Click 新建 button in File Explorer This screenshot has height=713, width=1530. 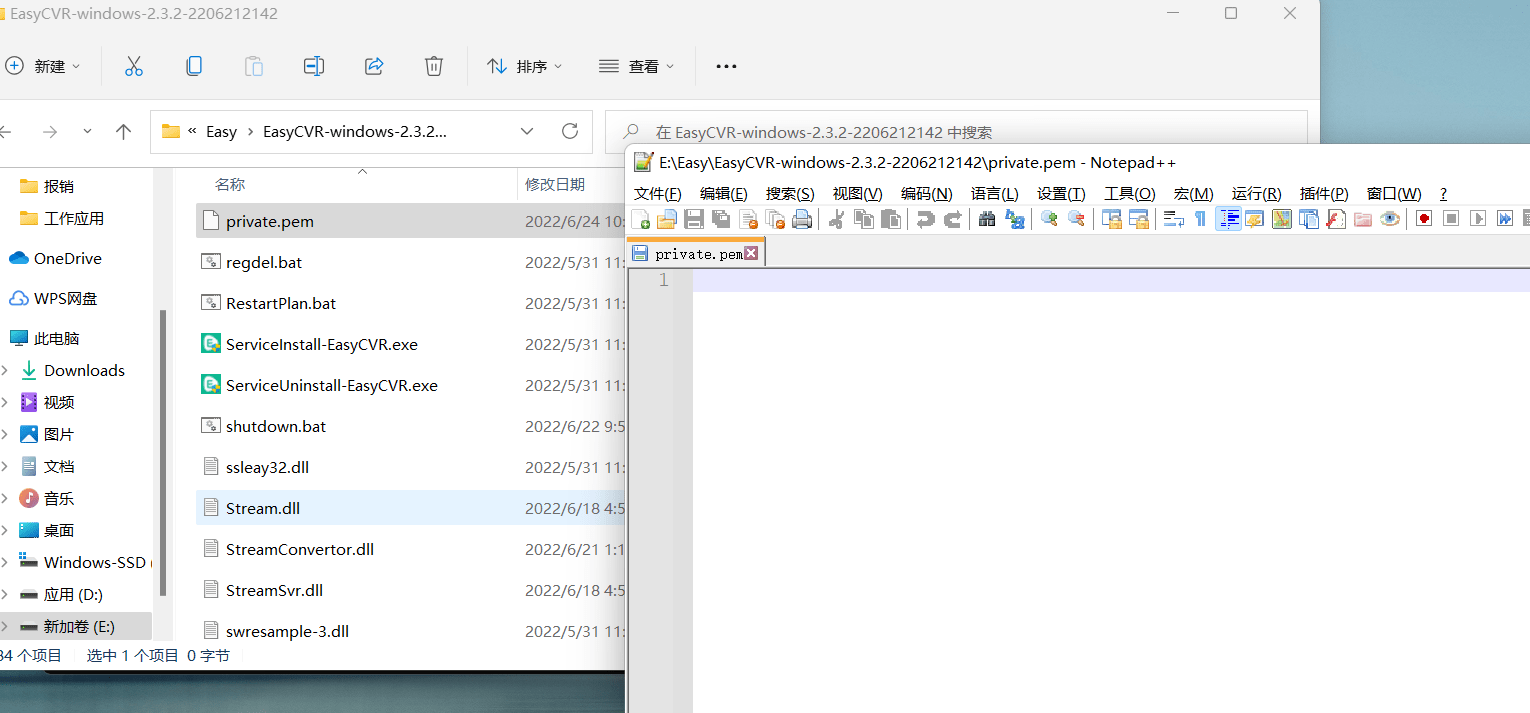[x=43, y=66]
